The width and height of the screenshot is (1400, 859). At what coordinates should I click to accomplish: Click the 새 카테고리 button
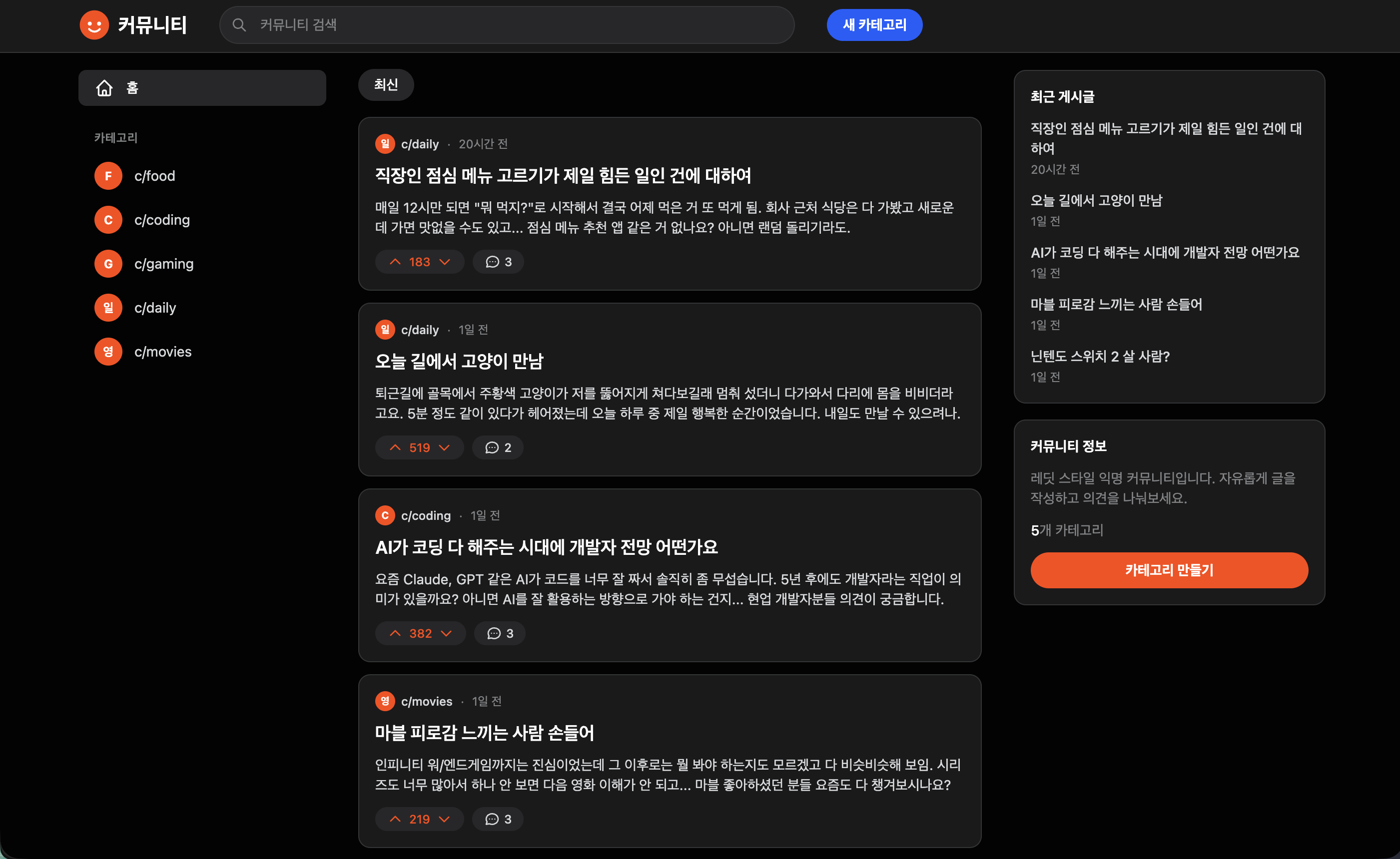coord(874,25)
